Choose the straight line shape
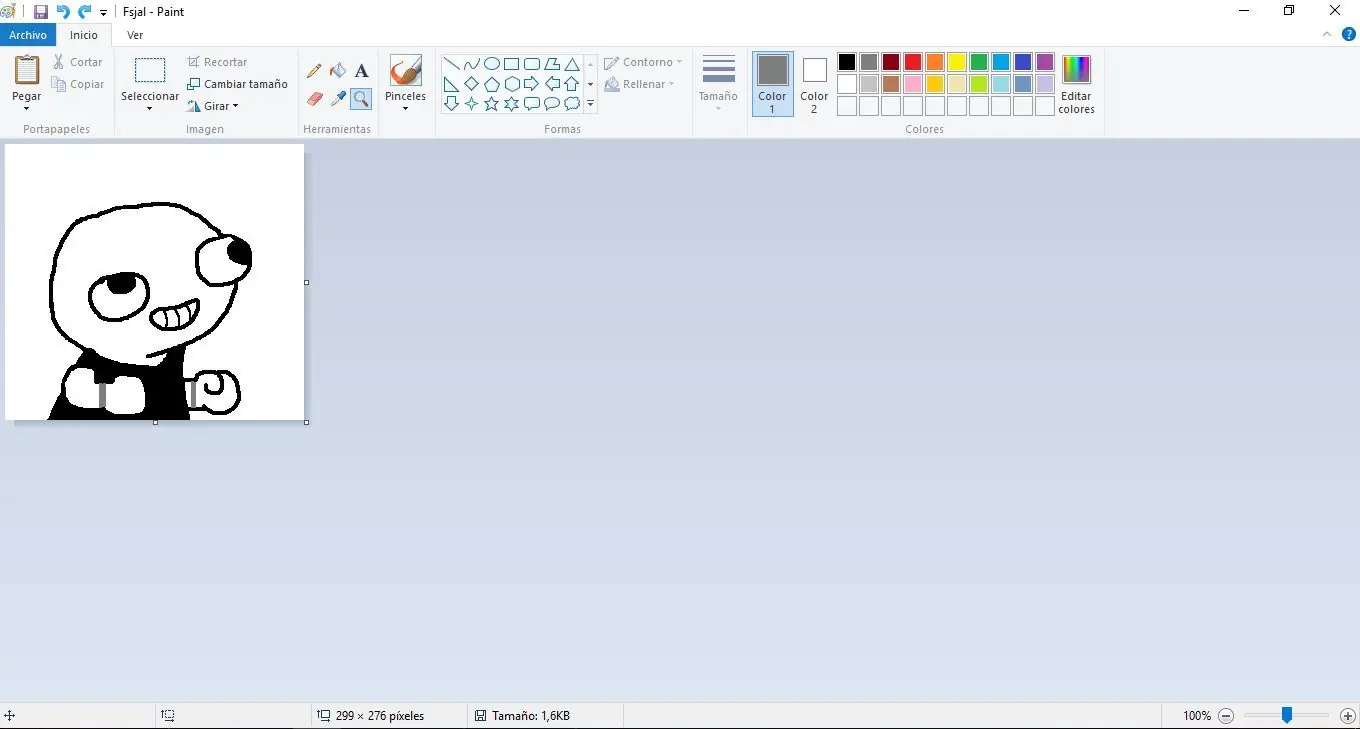 (x=451, y=64)
